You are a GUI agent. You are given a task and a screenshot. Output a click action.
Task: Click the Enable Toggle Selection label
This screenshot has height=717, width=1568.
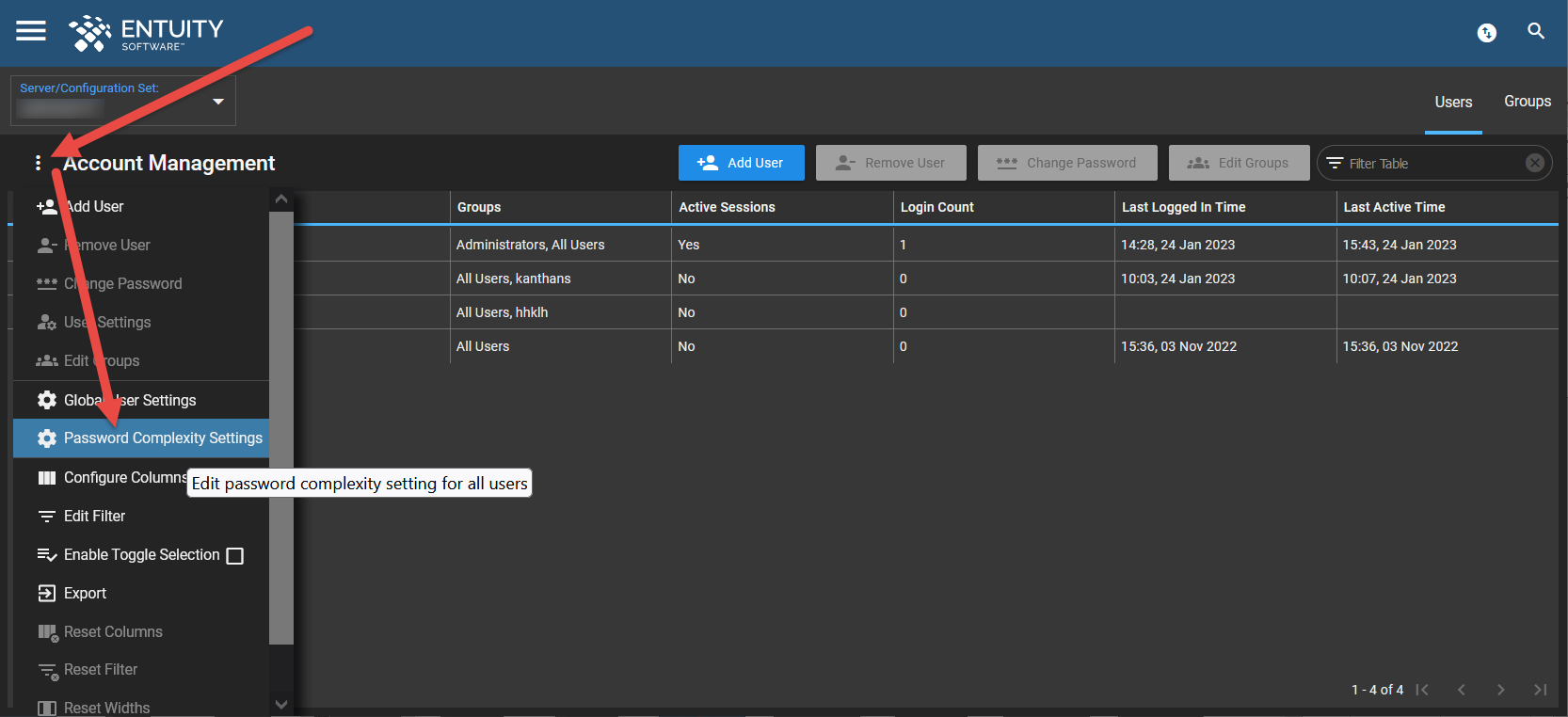pos(141,554)
